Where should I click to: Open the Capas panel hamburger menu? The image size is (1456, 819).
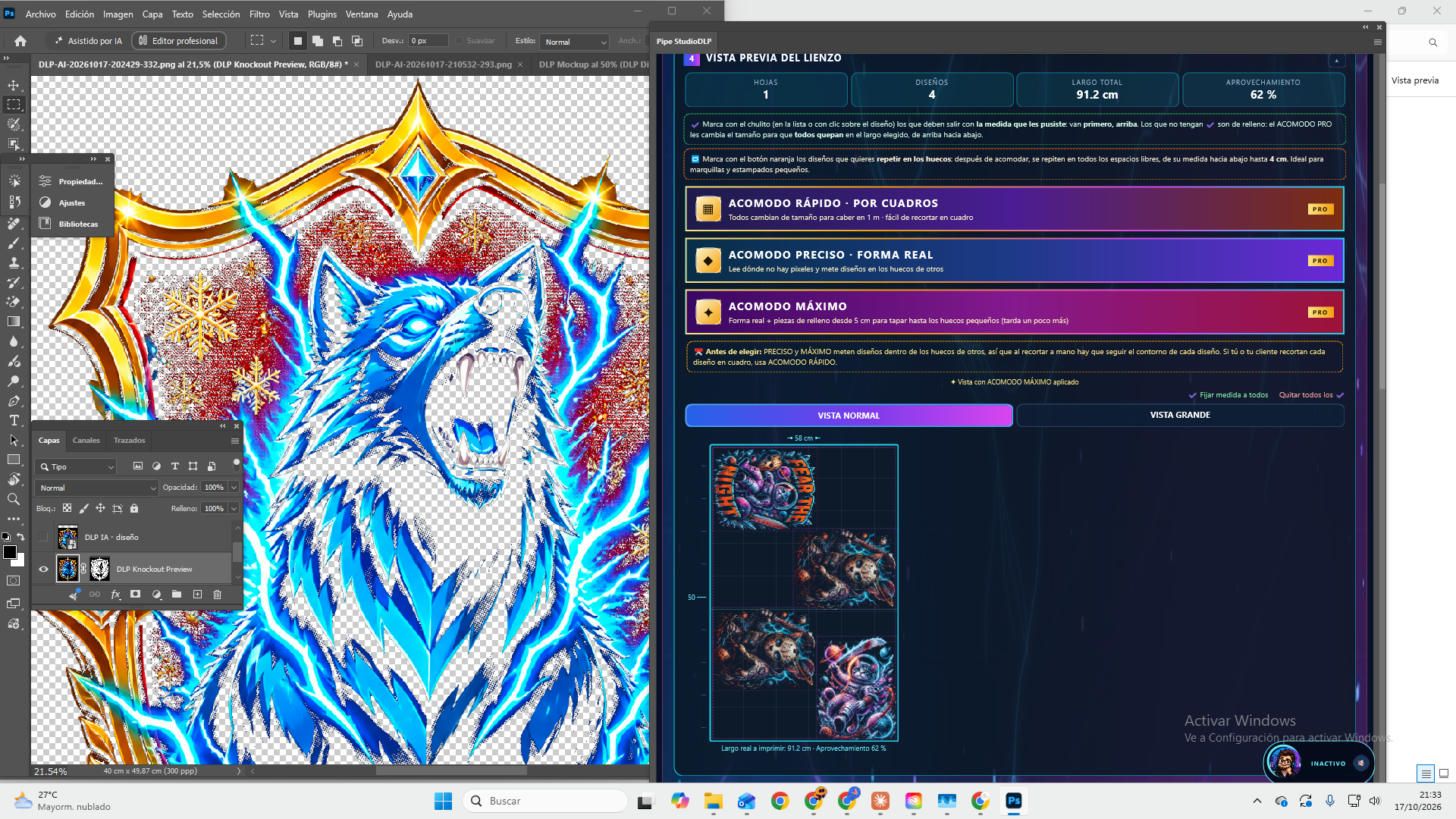click(235, 440)
